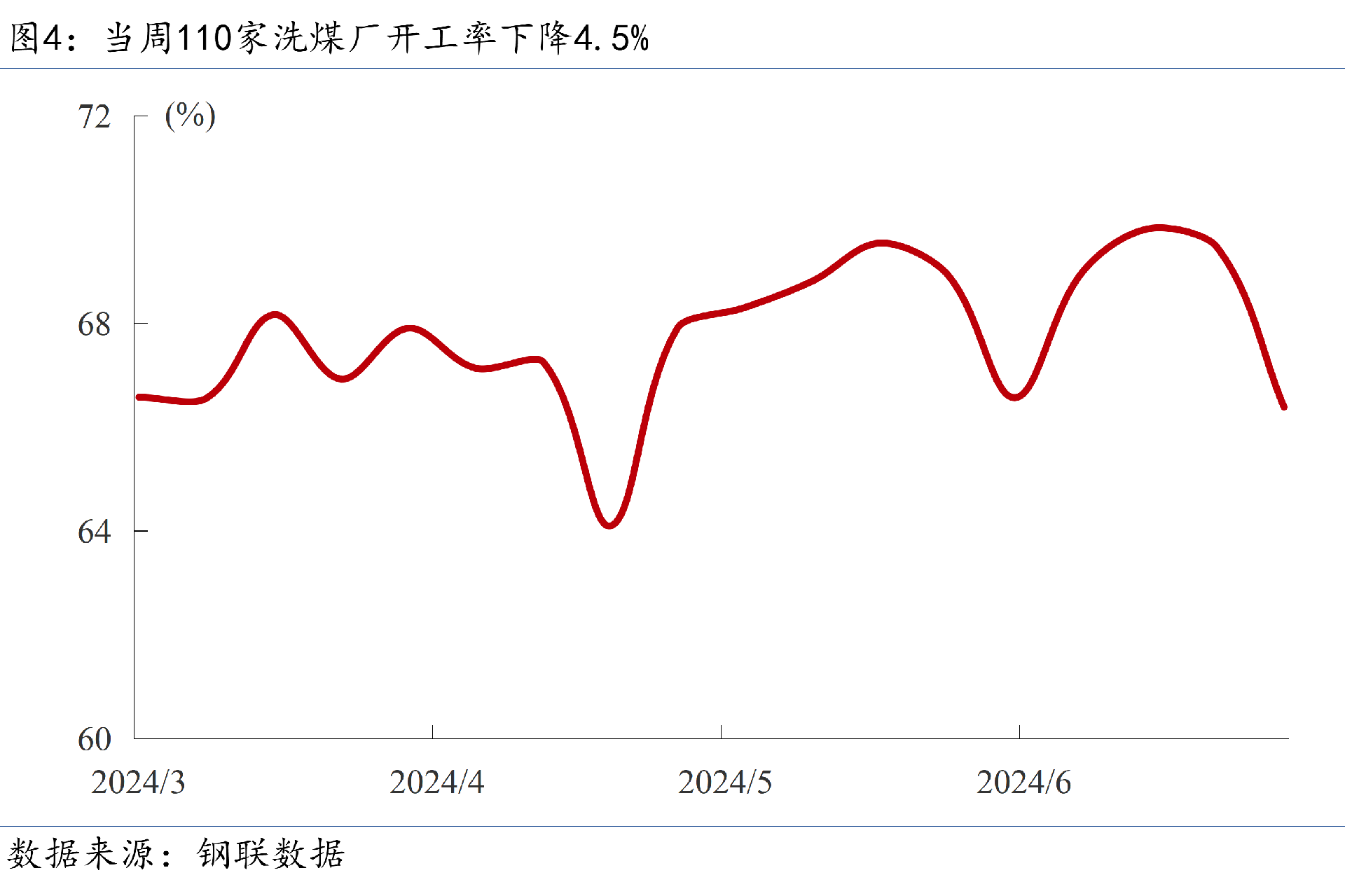The height and width of the screenshot is (896, 1345).
Task: Click the 2024/6 axis tick mark
Action: pyautogui.click(x=1019, y=731)
